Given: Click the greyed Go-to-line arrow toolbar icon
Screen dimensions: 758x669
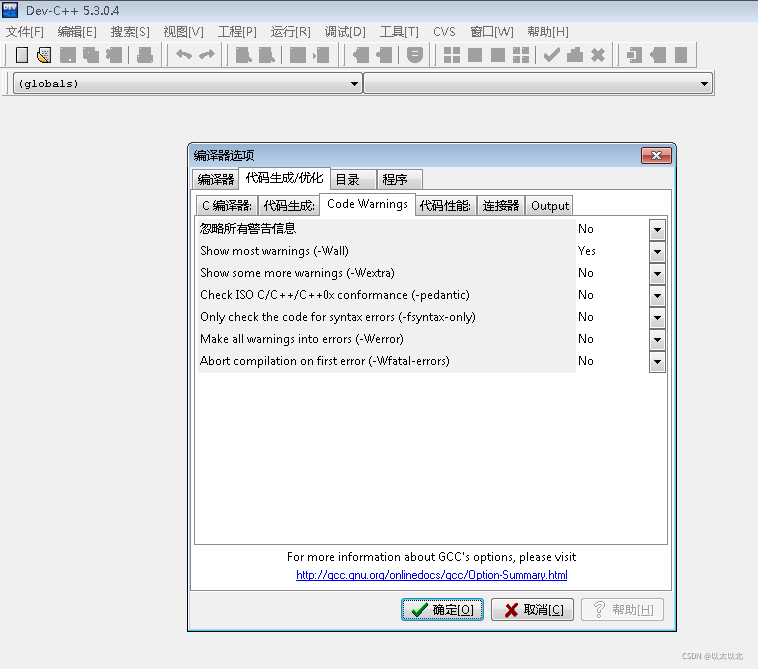Looking at the screenshot, I should click(321, 55).
